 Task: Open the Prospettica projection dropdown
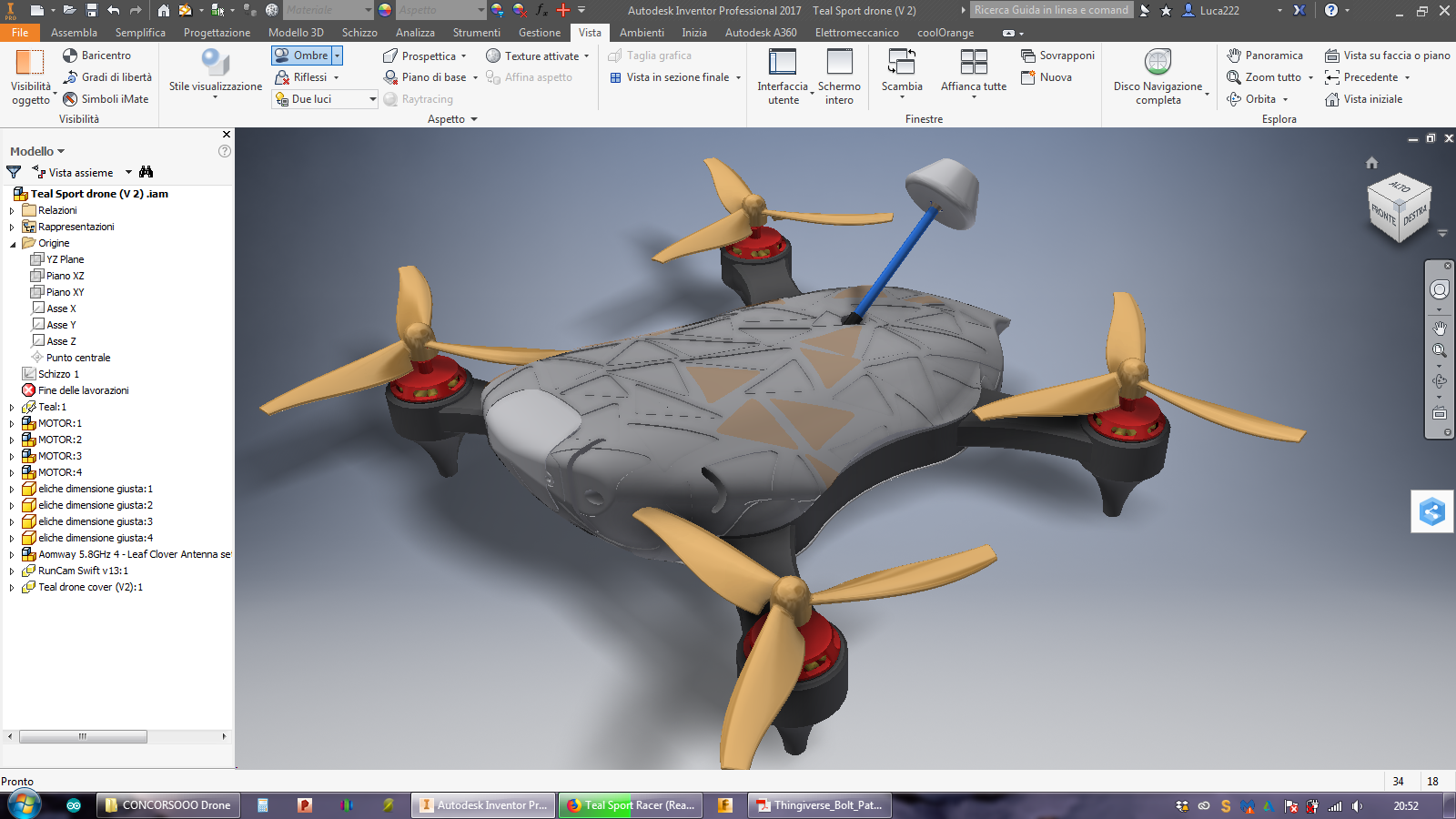click(424, 56)
